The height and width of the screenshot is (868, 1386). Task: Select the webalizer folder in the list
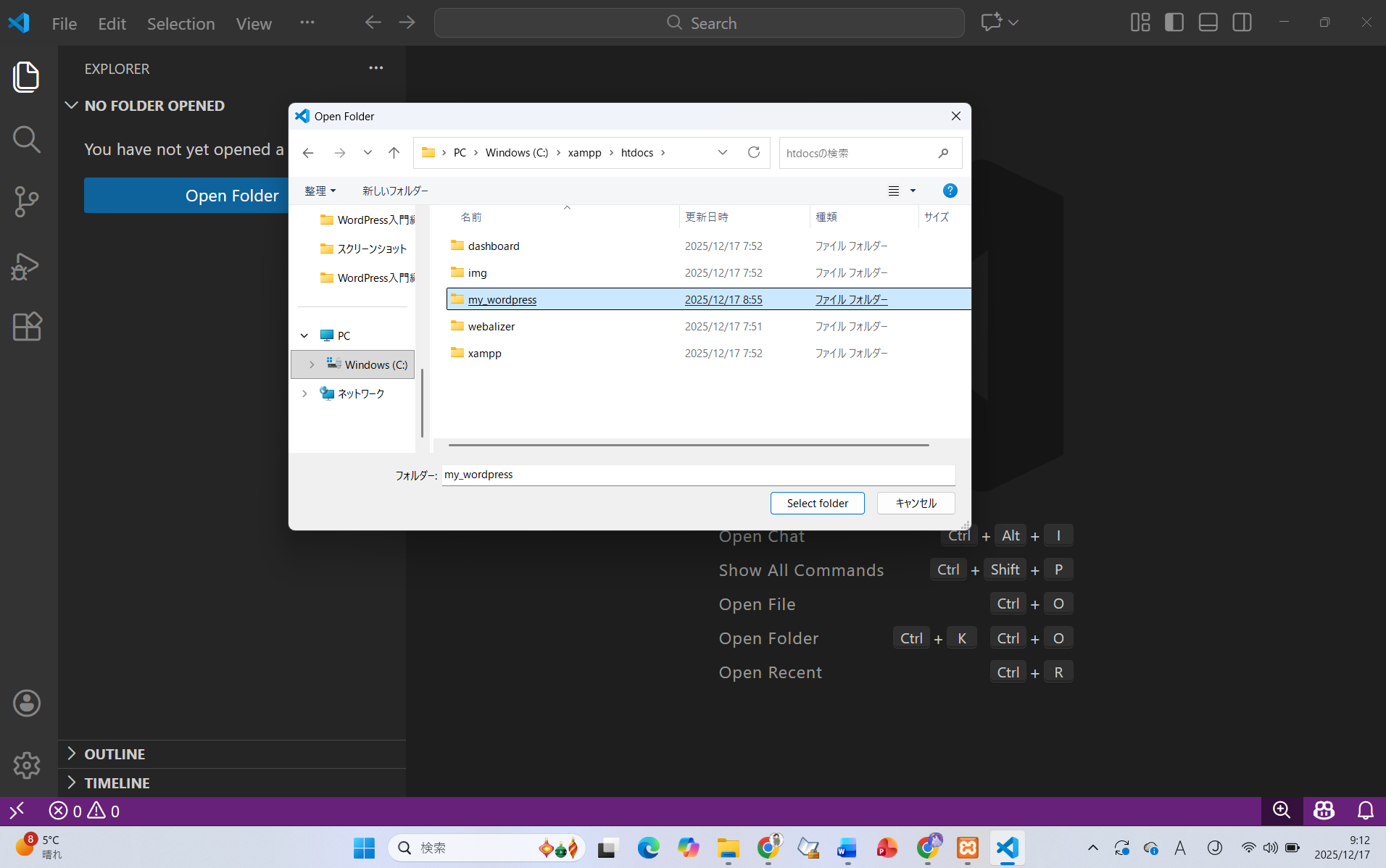point(491,327)
